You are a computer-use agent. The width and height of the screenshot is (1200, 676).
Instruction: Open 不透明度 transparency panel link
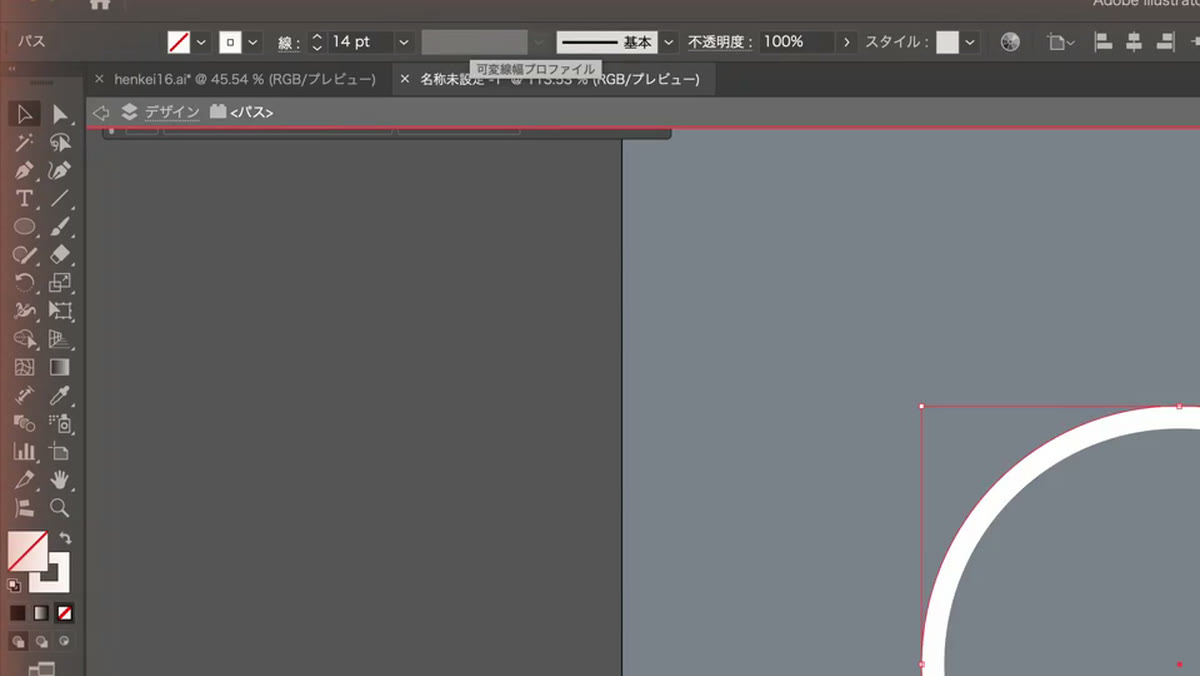pos(719,43)
